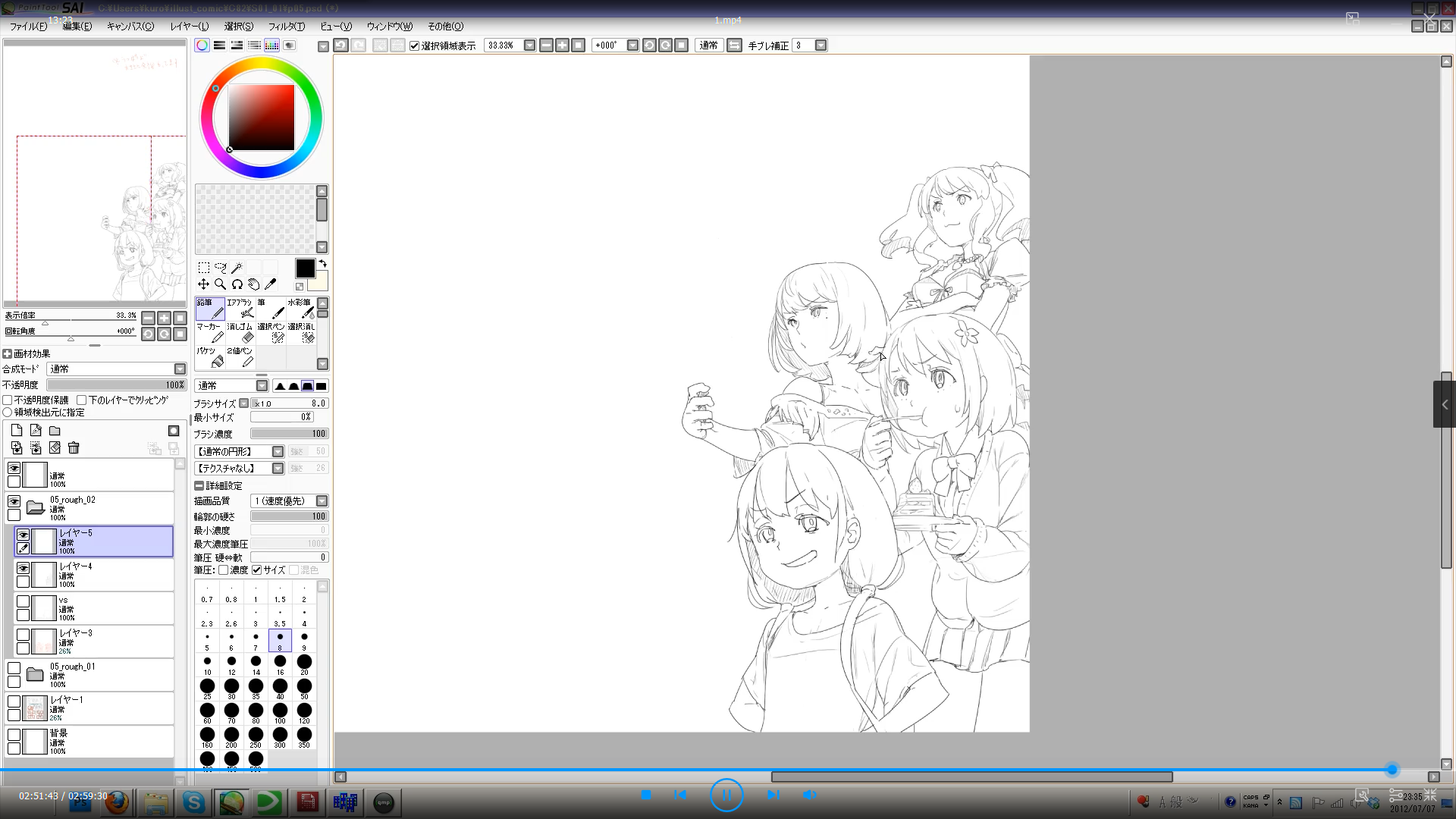Select the Selection Pen (選択ペン) tool
The height and width of the screenshot is (819, 1456).
tap(271, 333)
